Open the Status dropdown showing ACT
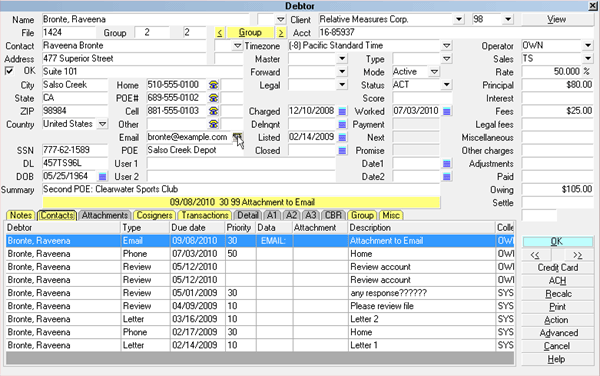 [x=446, y=85]
